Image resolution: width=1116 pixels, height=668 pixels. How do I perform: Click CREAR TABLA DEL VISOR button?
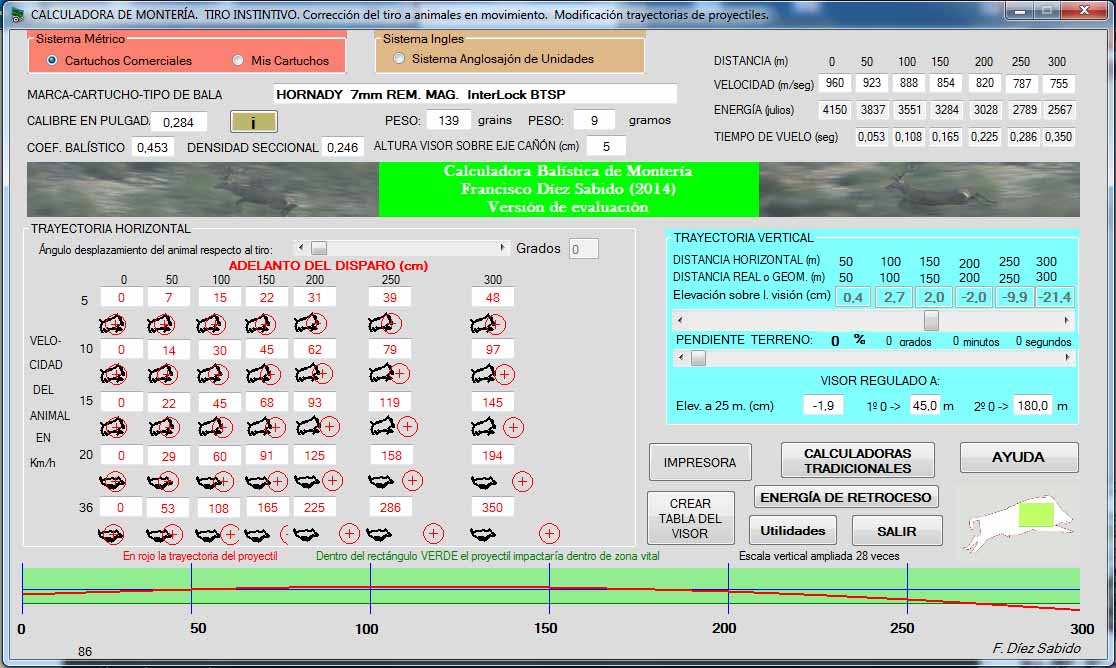690,518
